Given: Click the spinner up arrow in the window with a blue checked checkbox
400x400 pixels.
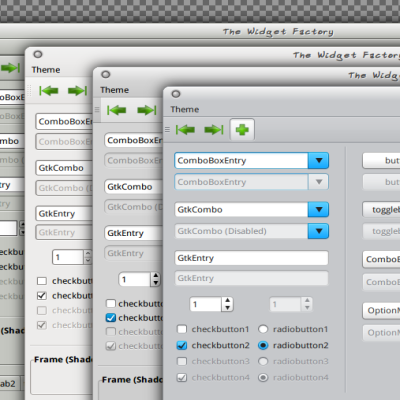Looking at the screenshot, I should [x=155, y=276].
